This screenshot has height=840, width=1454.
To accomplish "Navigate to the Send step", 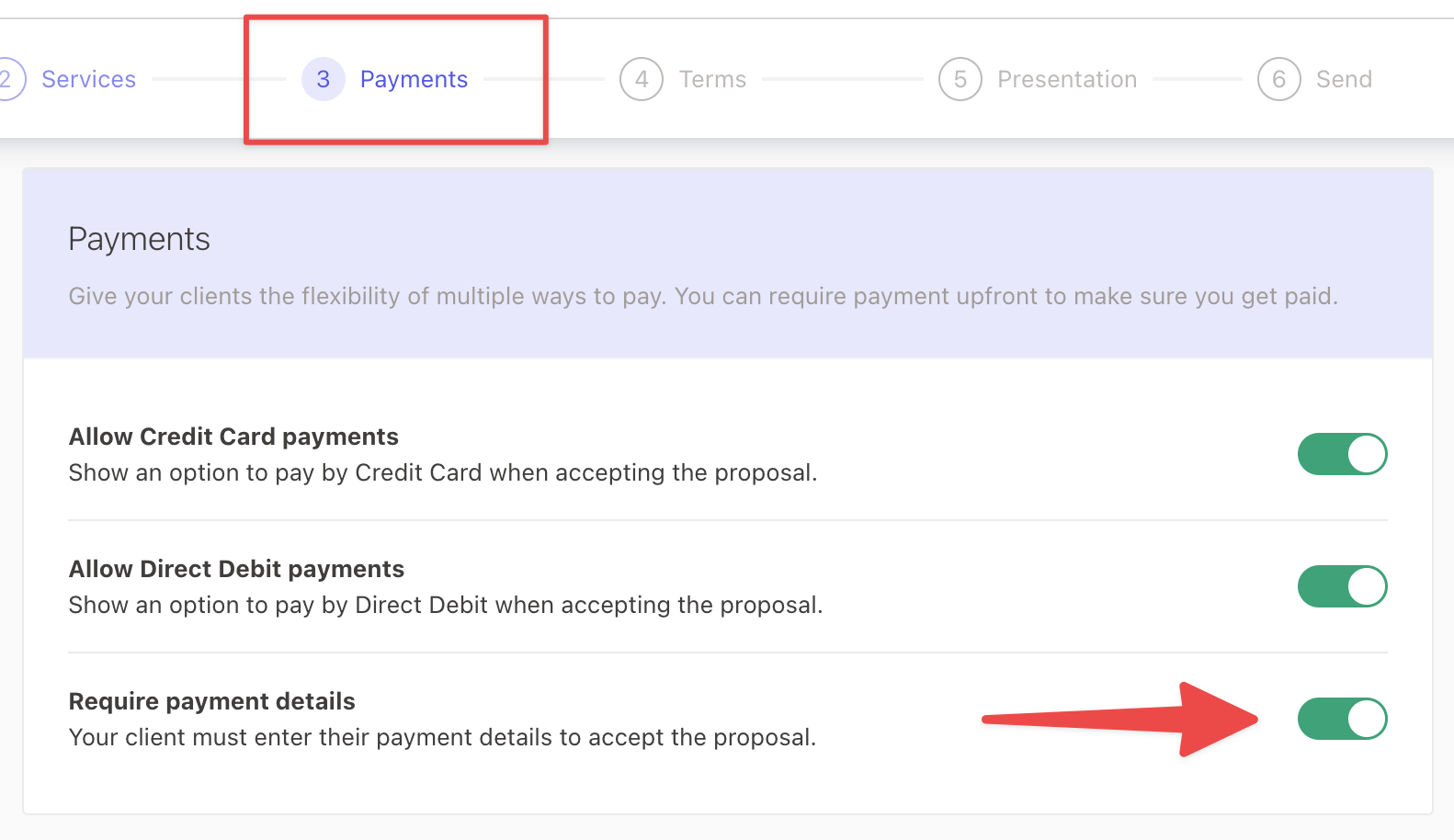I will [x=1344, y=79].
